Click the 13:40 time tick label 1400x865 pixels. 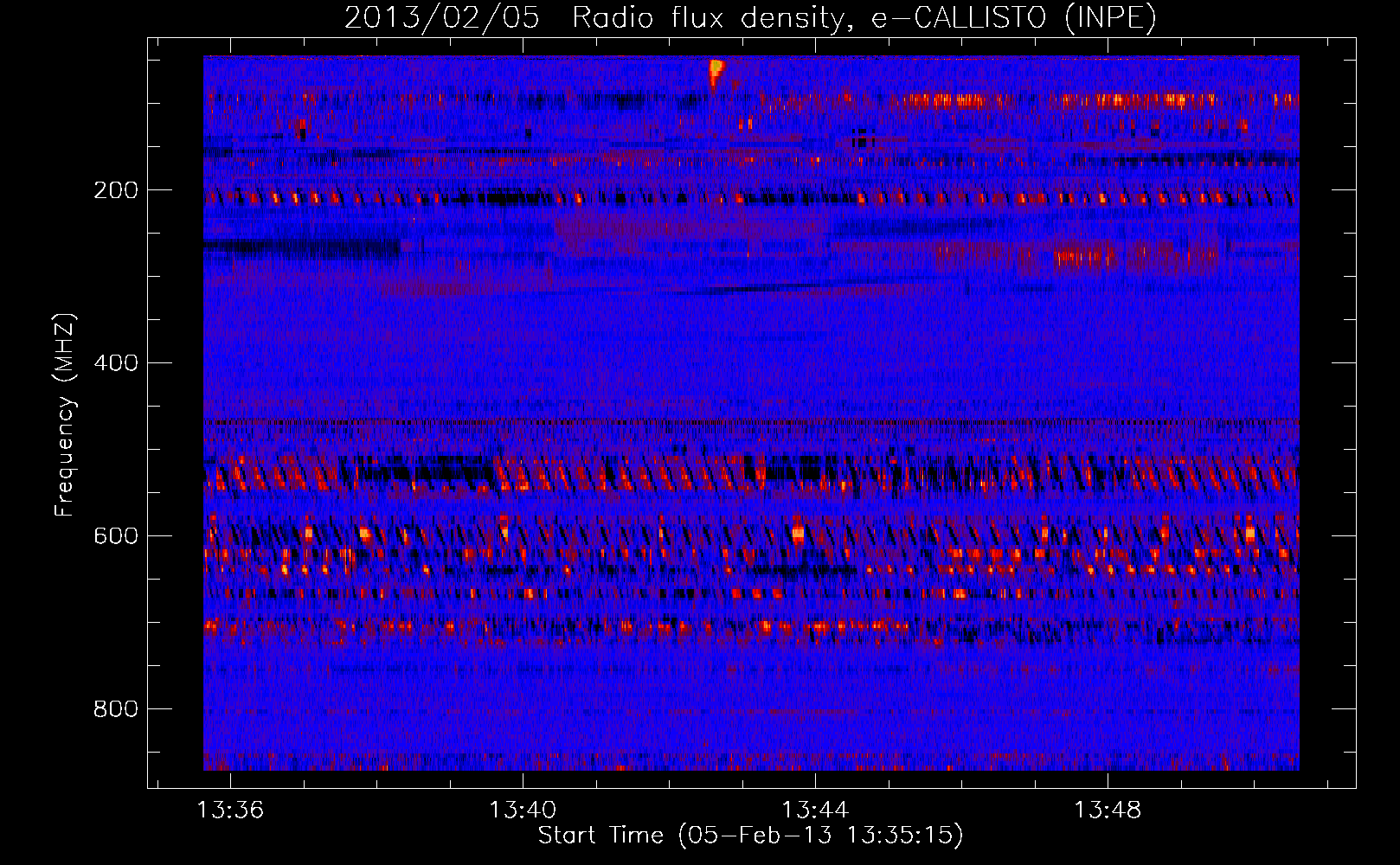tap(523, 811)
